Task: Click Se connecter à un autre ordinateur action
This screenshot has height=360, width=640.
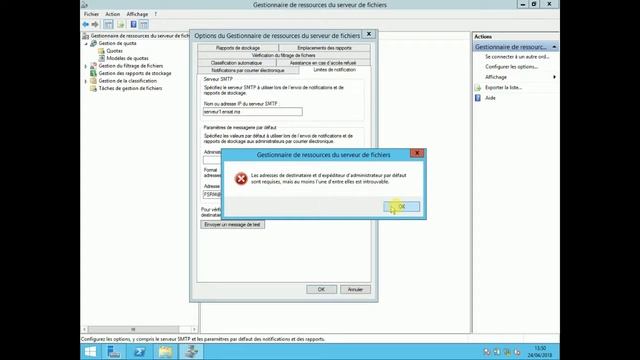Action: point(517,57)
